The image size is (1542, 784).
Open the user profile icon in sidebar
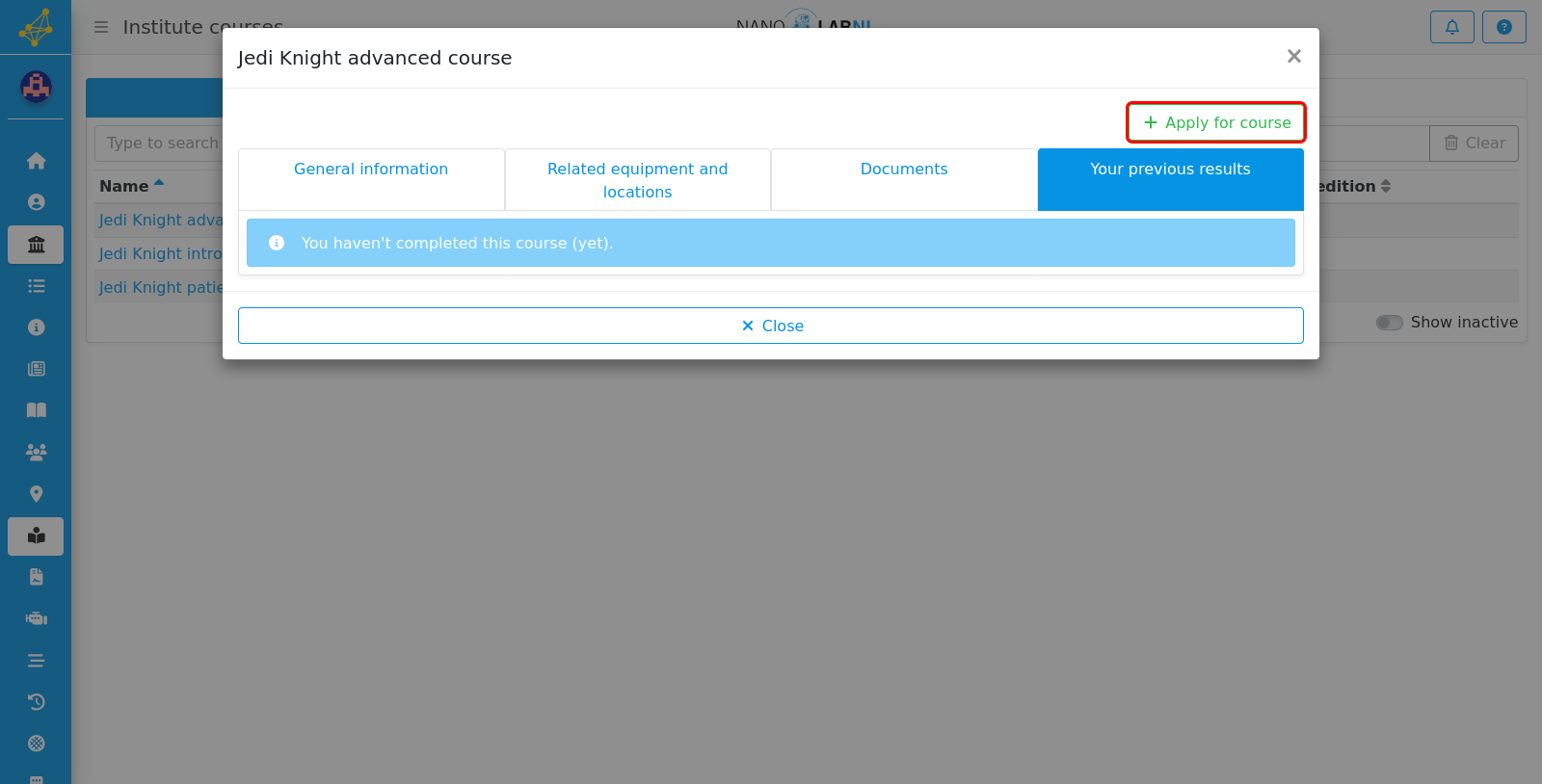pos(36,202)
